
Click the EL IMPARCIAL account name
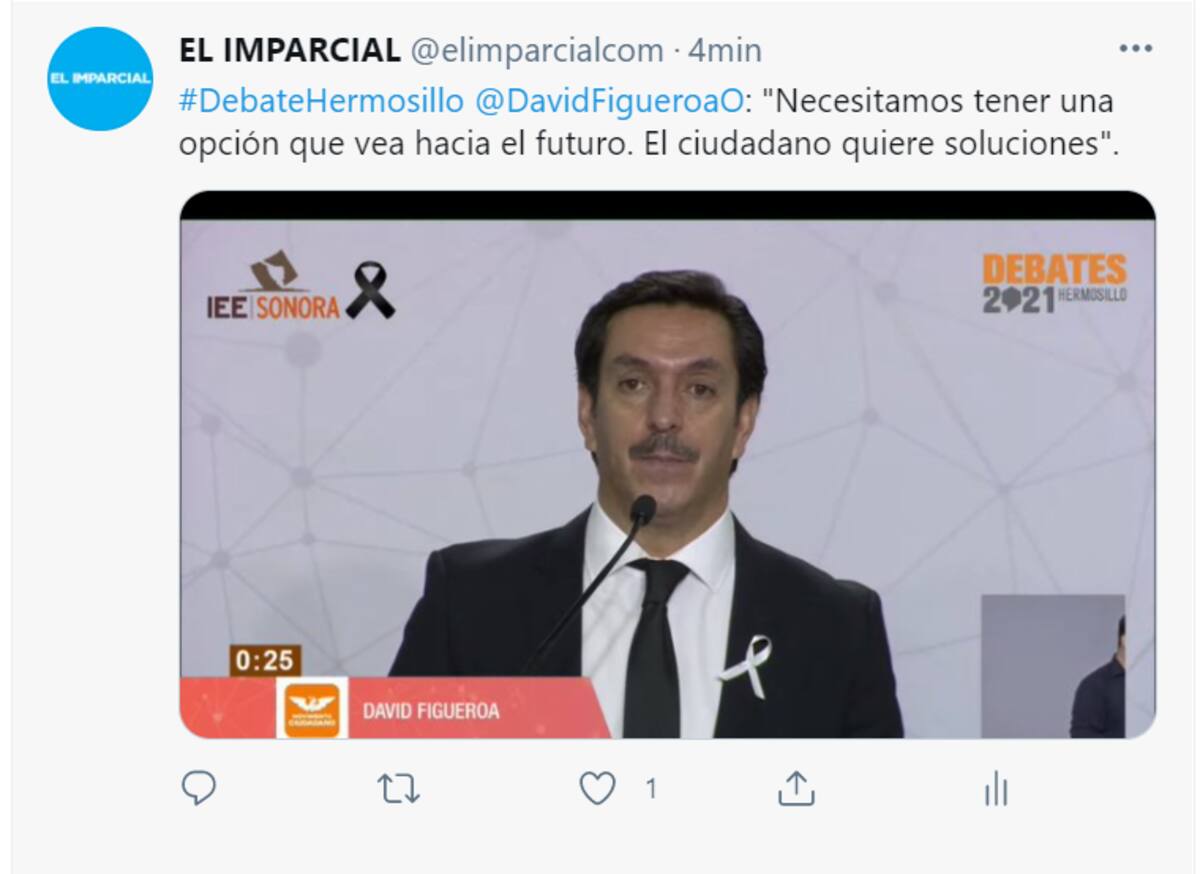tap(290, 50)
